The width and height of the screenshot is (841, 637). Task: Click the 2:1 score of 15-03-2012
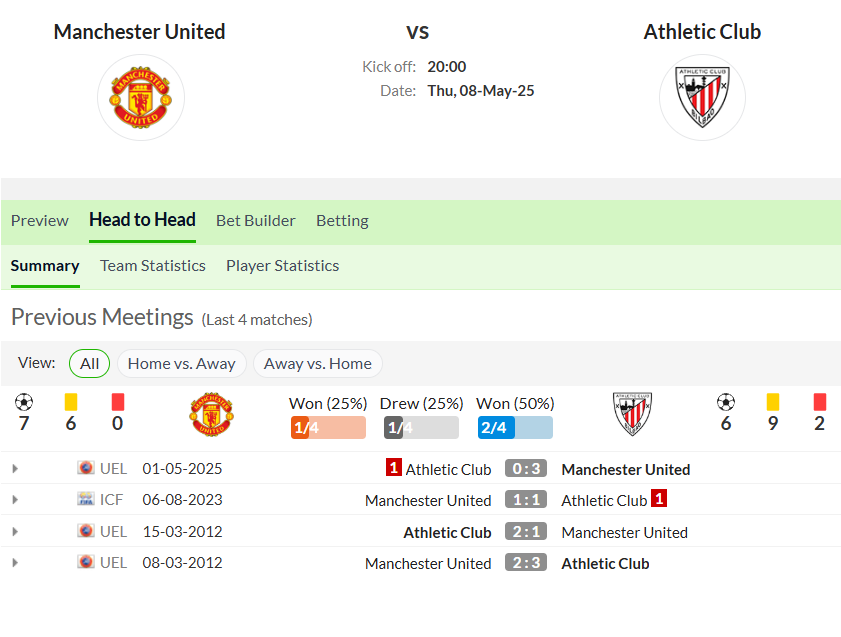pos(526,531)
